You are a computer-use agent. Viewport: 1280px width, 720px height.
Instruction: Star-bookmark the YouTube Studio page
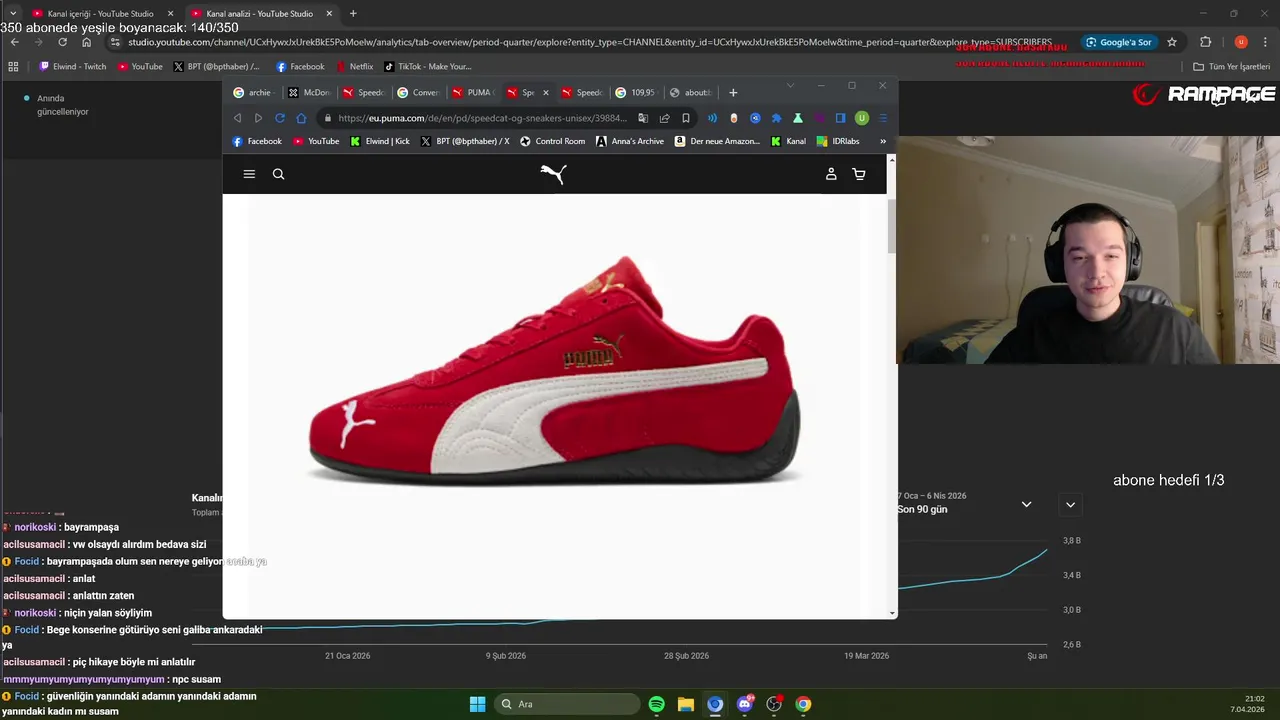[x=1172, y=42]
